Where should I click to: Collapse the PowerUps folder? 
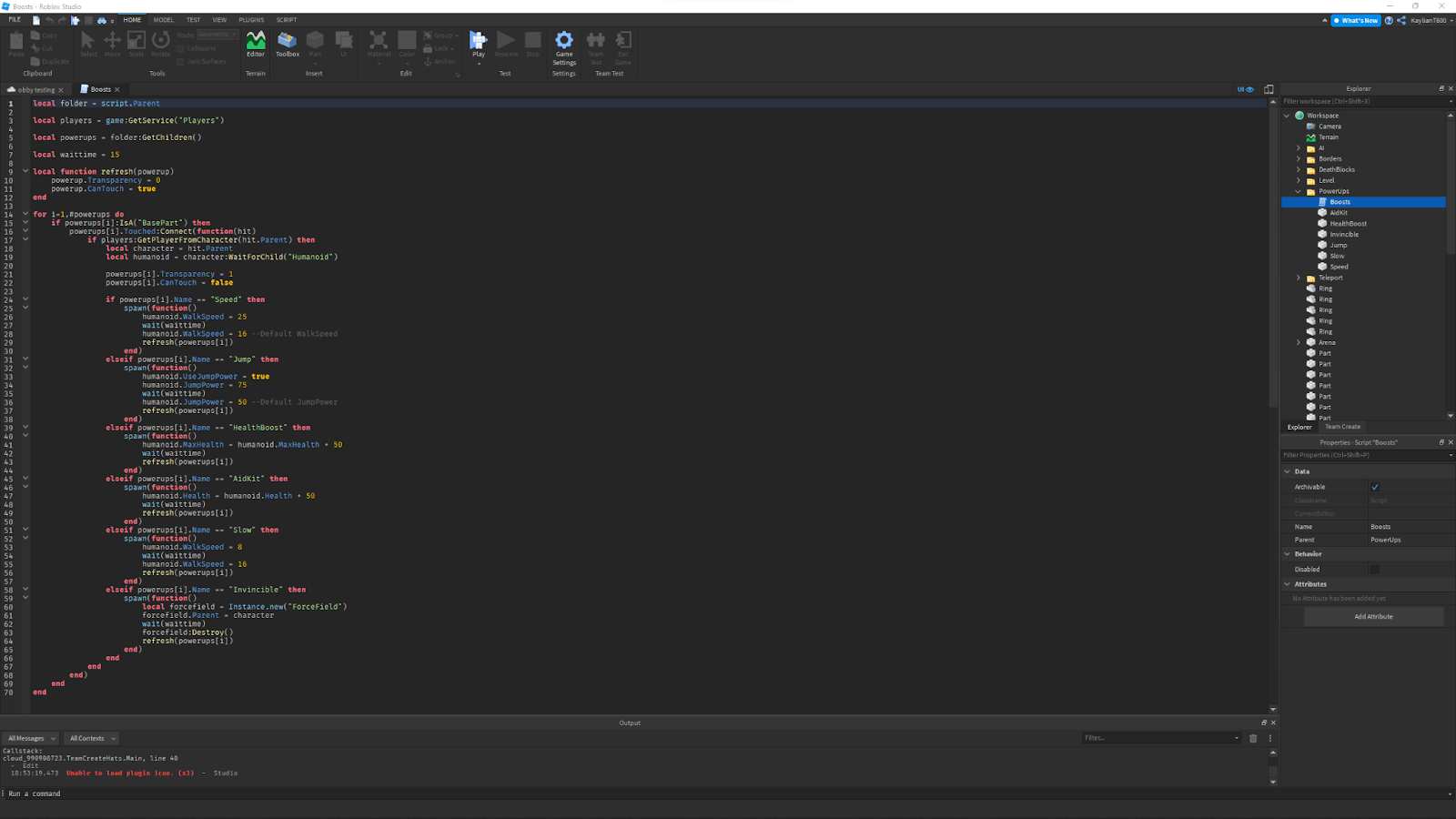[x=1298, y=191]
